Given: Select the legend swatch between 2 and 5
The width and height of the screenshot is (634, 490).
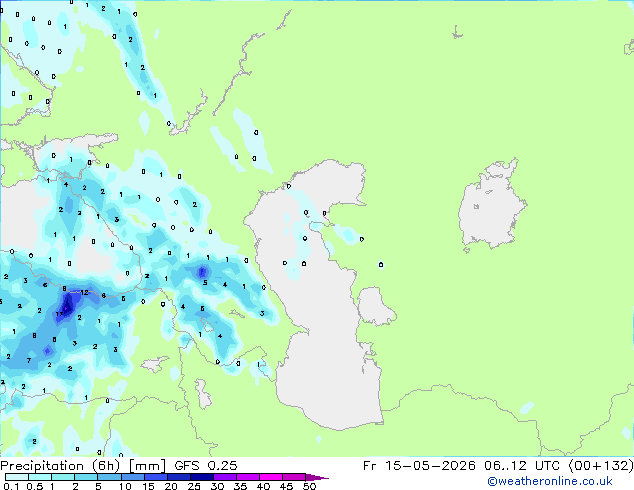Looking at the screenshot, I should [86, 477].
